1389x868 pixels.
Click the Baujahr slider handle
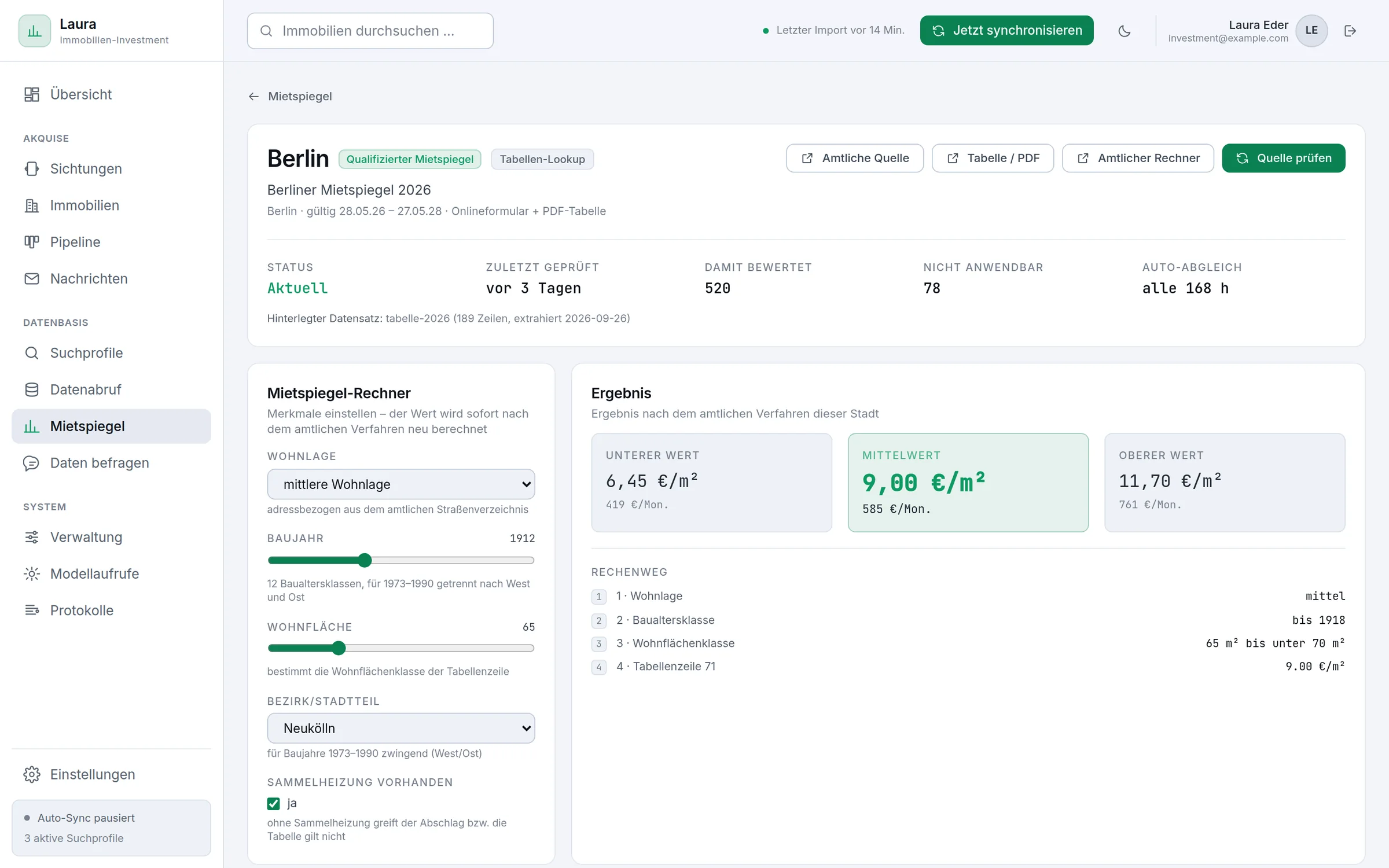[365, 560]
